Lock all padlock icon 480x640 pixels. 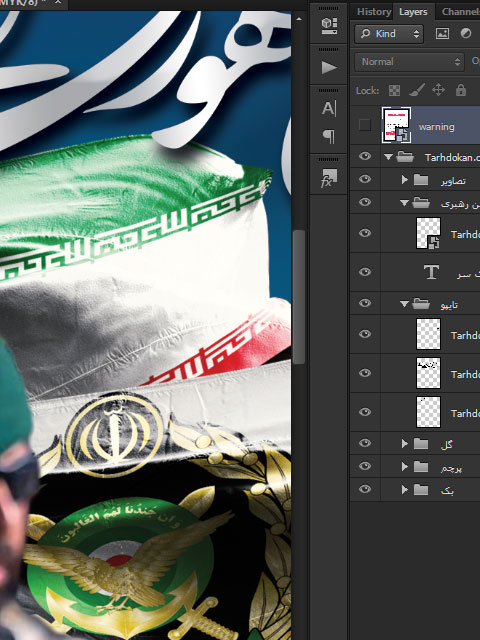[x=461, y=90]
